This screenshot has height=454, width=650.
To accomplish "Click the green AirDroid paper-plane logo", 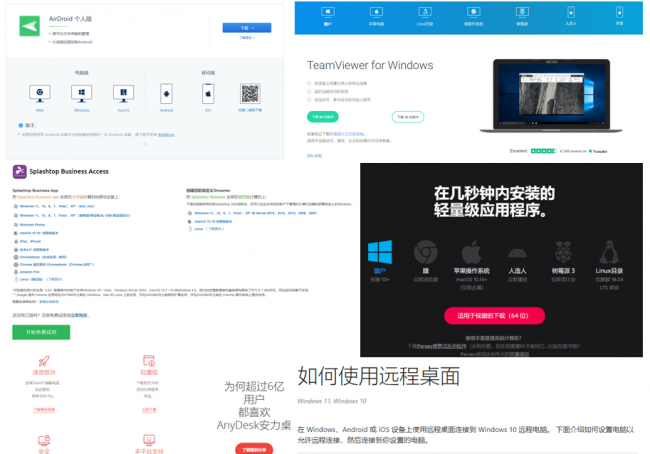I will click(30, 26).
